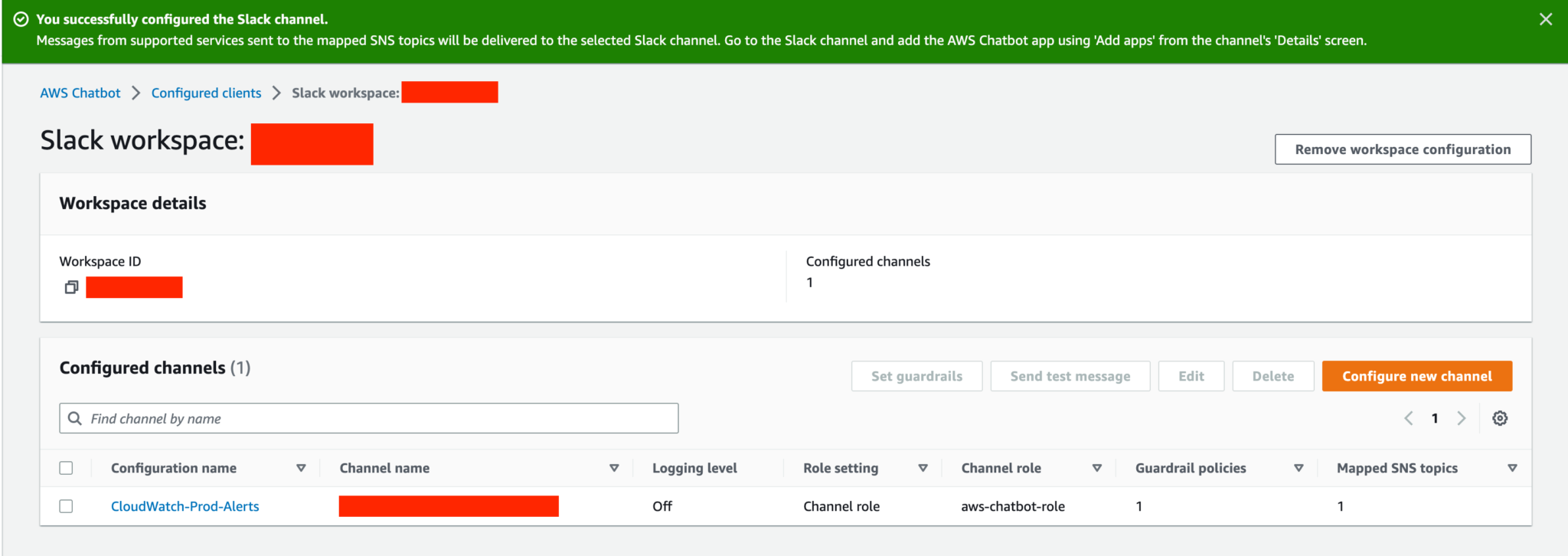
Task: Click Remove workspace configuration
Action: coord(1402,149)
